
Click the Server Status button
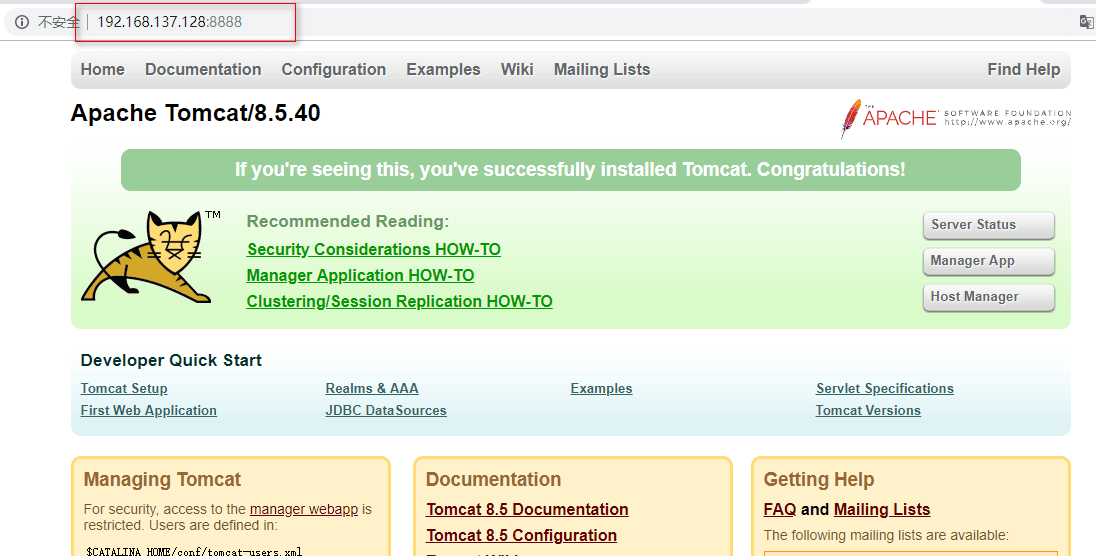click(x=988, y=225)
